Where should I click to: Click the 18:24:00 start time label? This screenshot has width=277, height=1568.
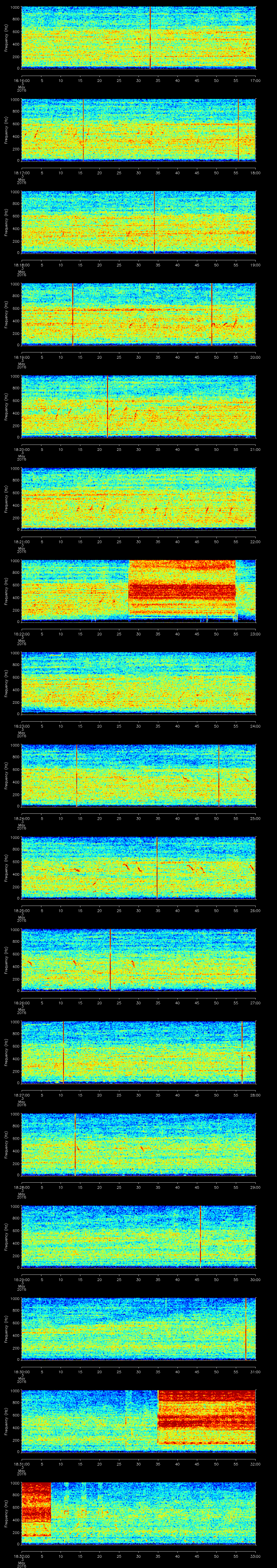[x=22, y=819]
